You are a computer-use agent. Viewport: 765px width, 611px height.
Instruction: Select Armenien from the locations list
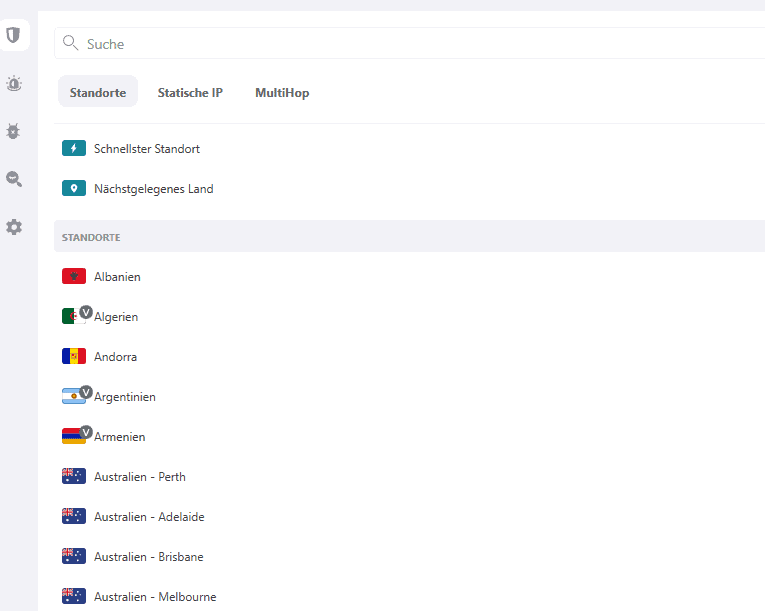(x=409, y=437)
